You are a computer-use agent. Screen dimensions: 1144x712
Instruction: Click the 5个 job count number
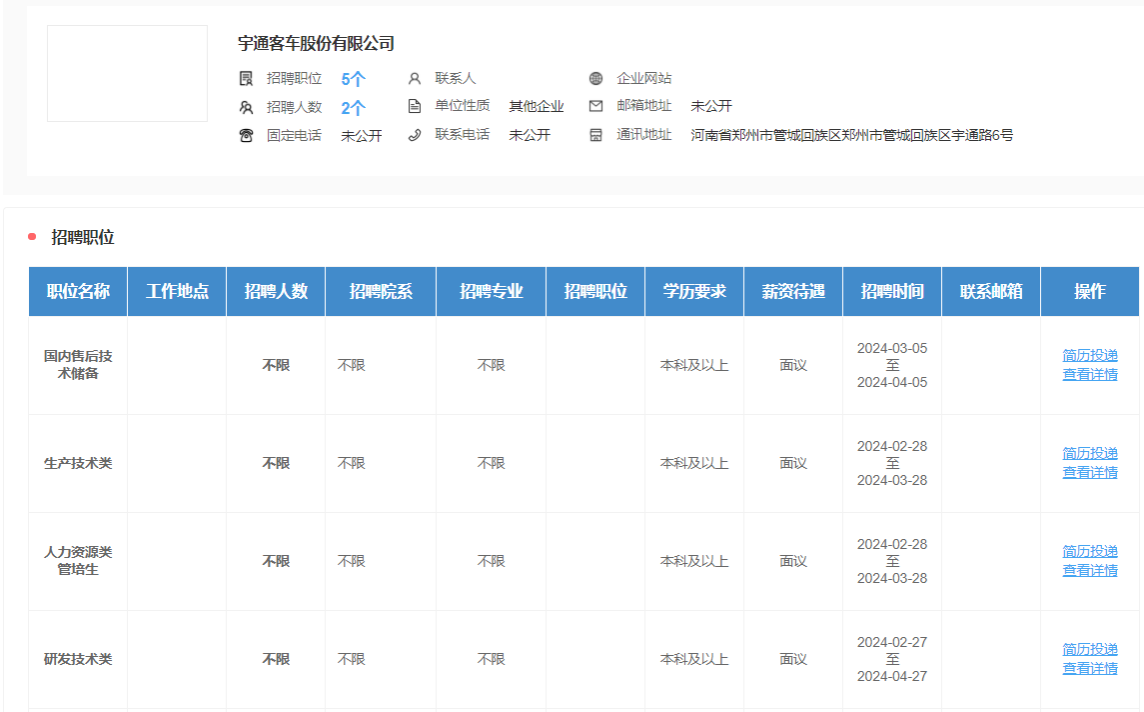tap(353, 79)
